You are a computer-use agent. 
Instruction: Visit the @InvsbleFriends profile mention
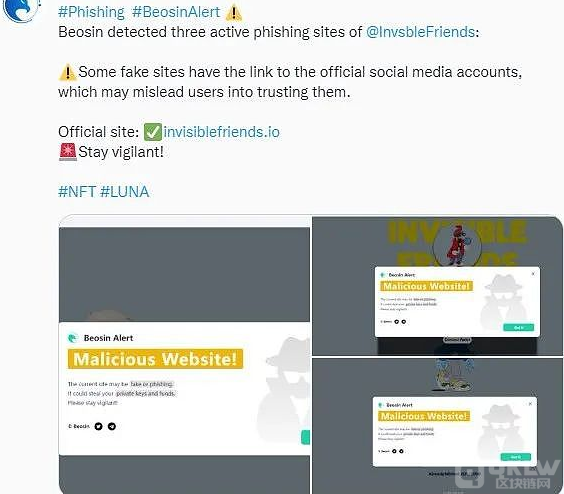click(420, 32)
